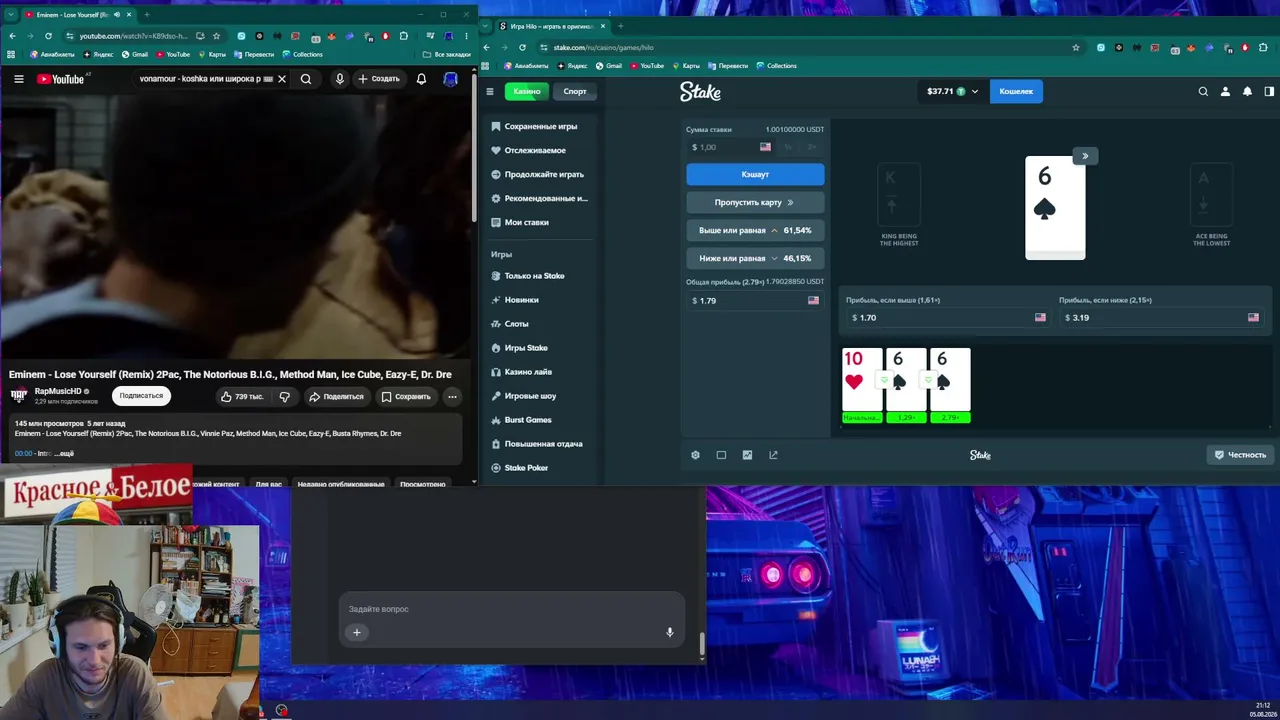Start voice input in chat box
1280x720 pixels.
670,632
